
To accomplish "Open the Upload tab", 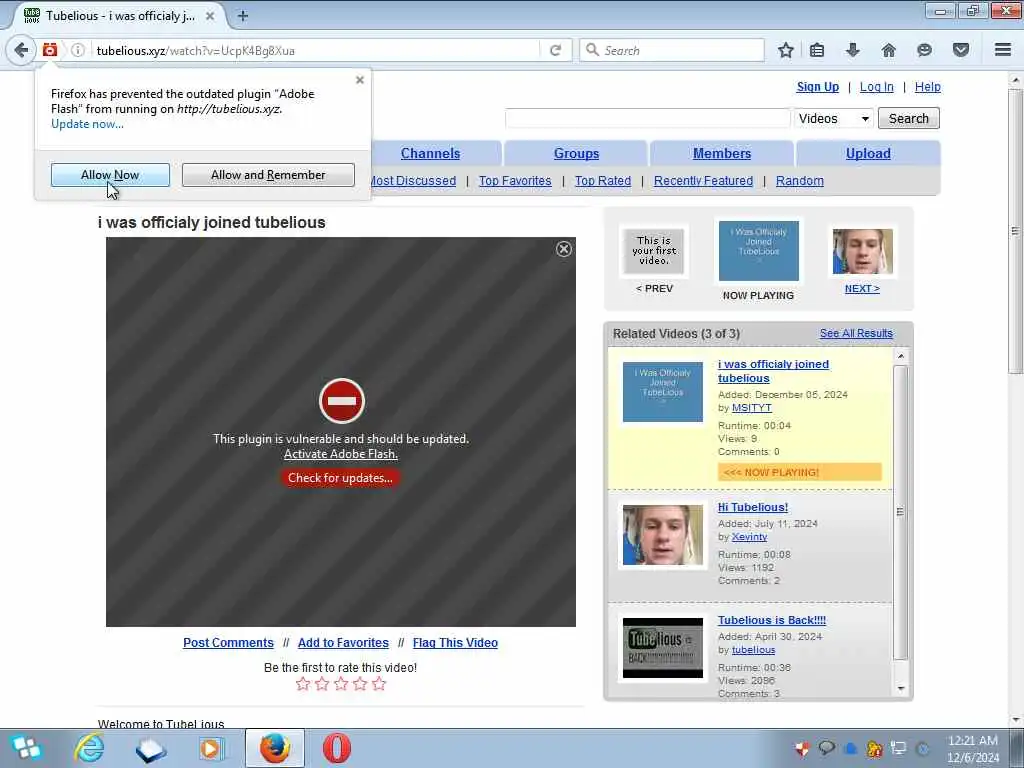I will pyautogui.click(x=868, y=153).
